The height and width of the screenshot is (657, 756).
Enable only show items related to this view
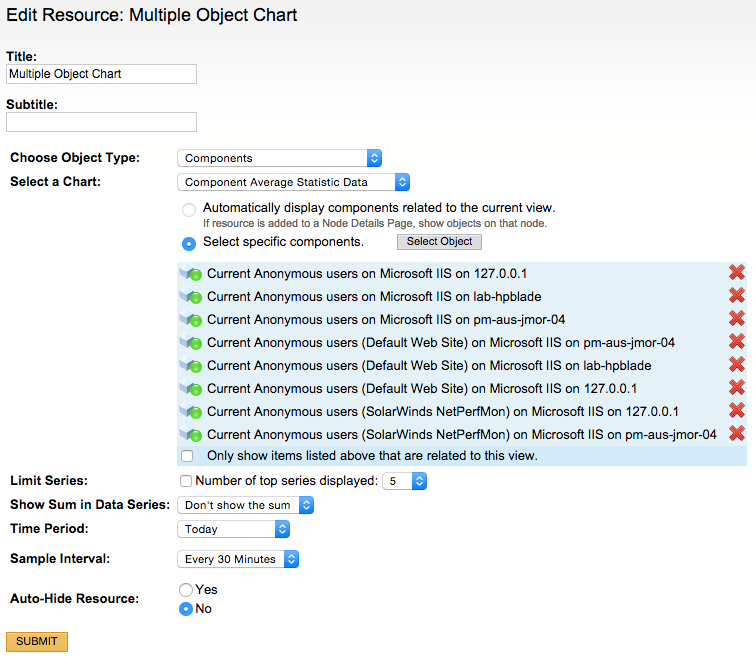tap(187, 456)
